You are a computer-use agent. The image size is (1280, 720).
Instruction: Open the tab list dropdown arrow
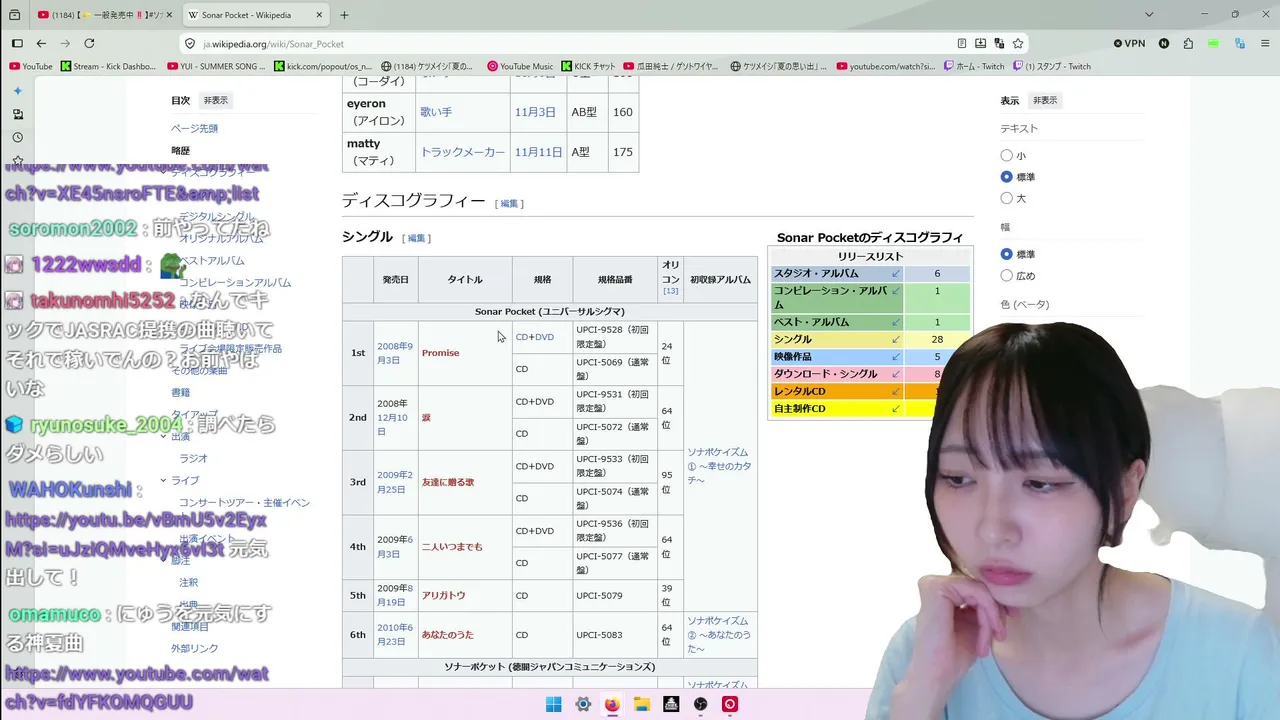tap(1149, 15)
